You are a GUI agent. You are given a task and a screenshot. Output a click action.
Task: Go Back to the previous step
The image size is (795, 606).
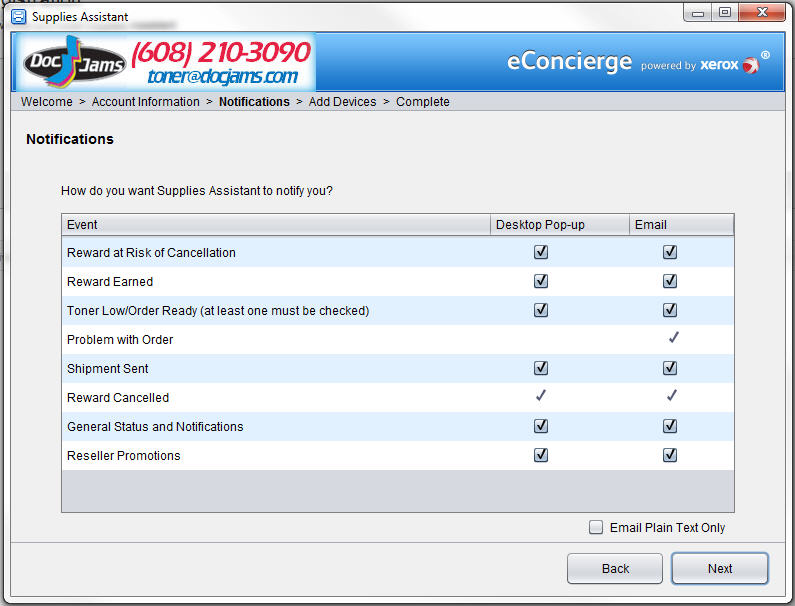coord(615,568)
